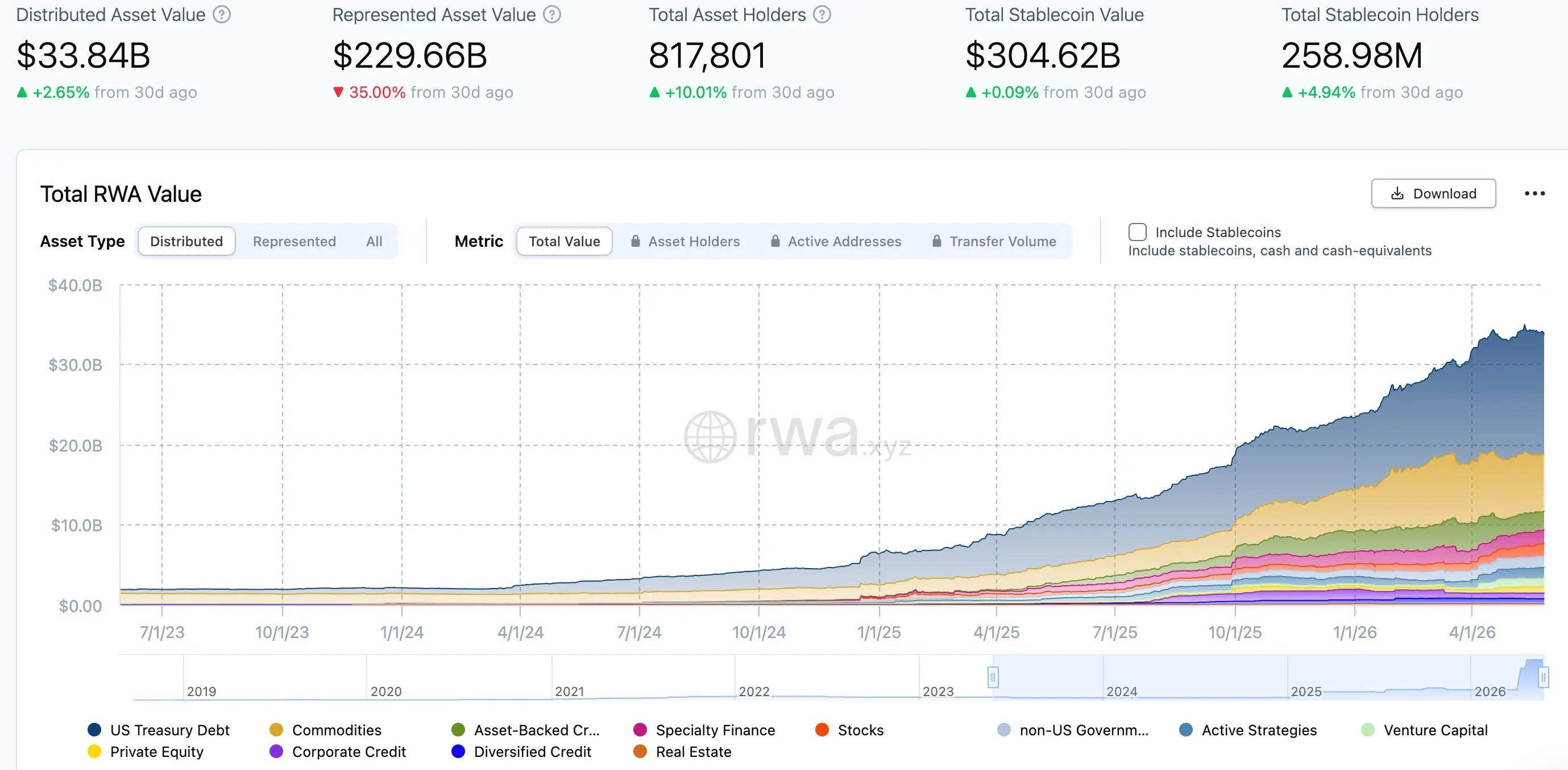Click the rwa.xyz globe watermark logo

[710, 437]
